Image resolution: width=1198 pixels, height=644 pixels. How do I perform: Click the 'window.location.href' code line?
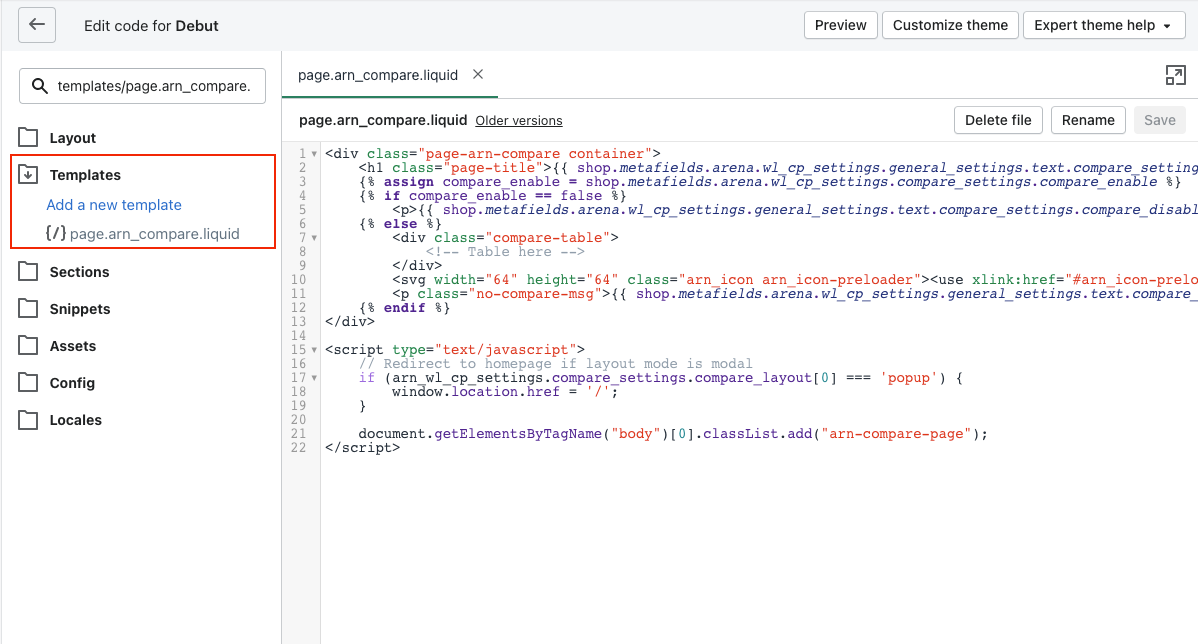505,391
